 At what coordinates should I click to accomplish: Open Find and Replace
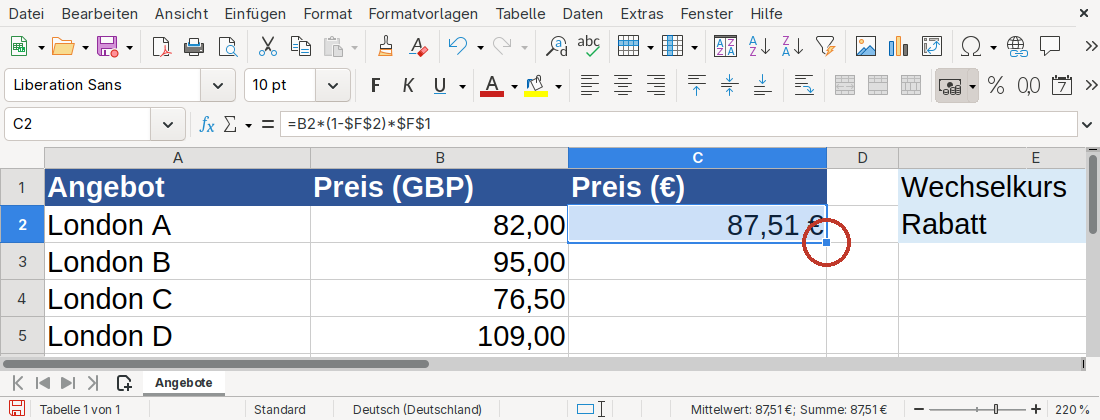point(556,47)
